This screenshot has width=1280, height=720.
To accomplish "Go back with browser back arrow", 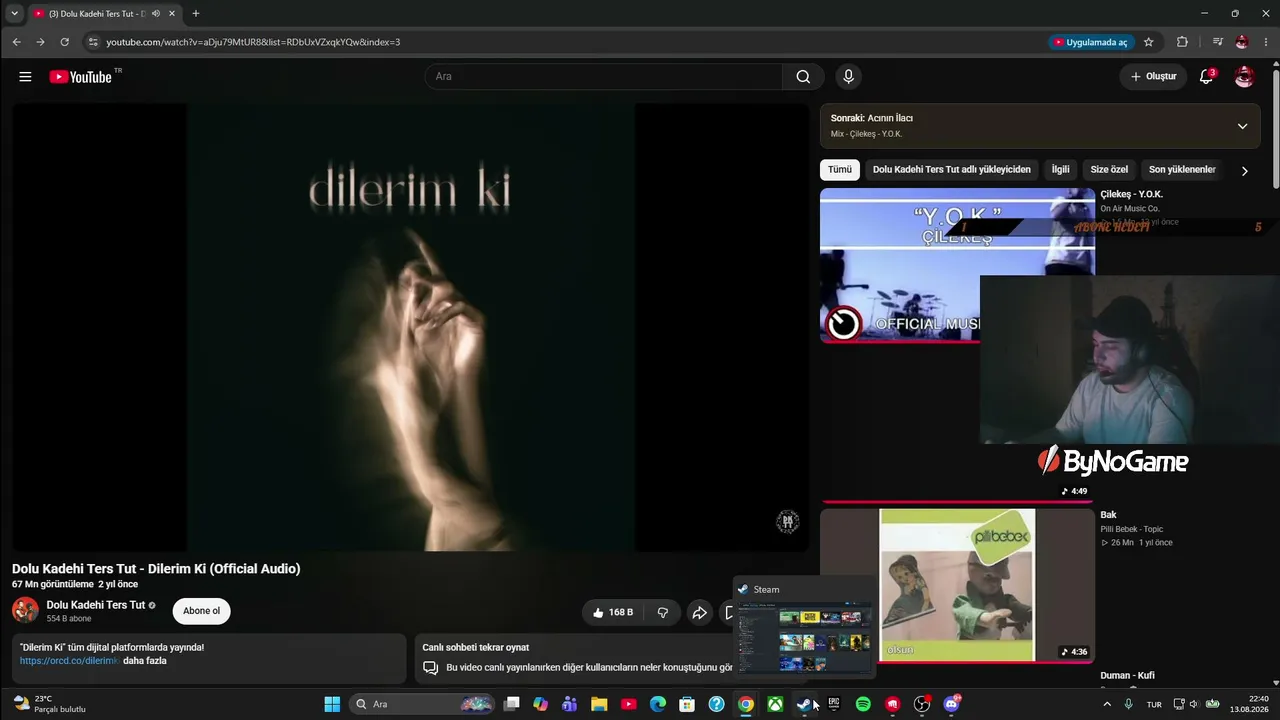I will pyautogui.click(x=16, y=42).
